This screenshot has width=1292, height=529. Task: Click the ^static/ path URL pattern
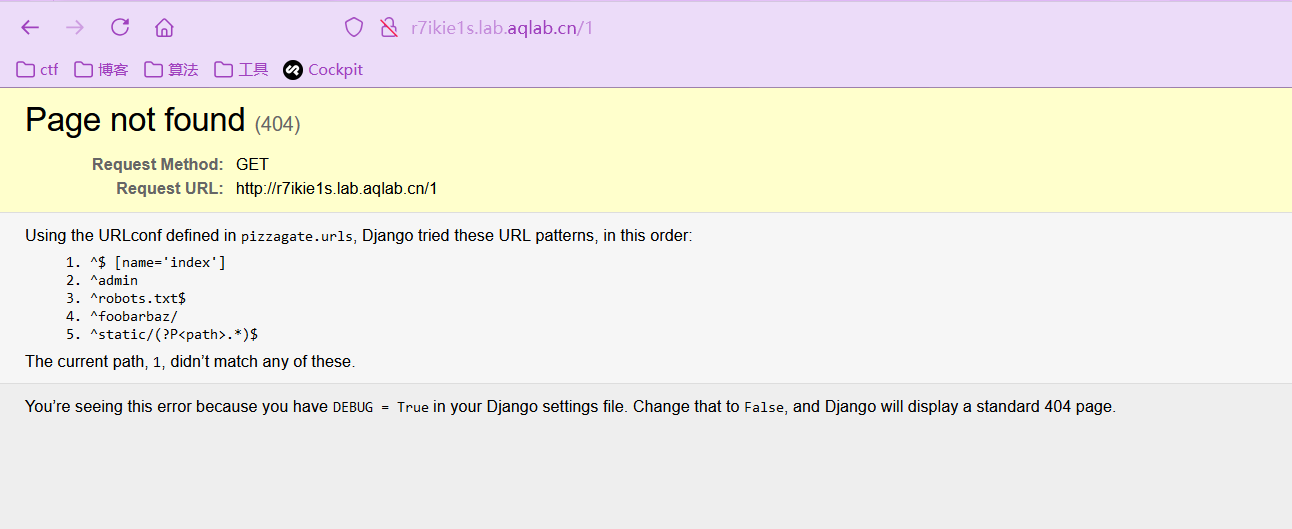coord(174,334)
